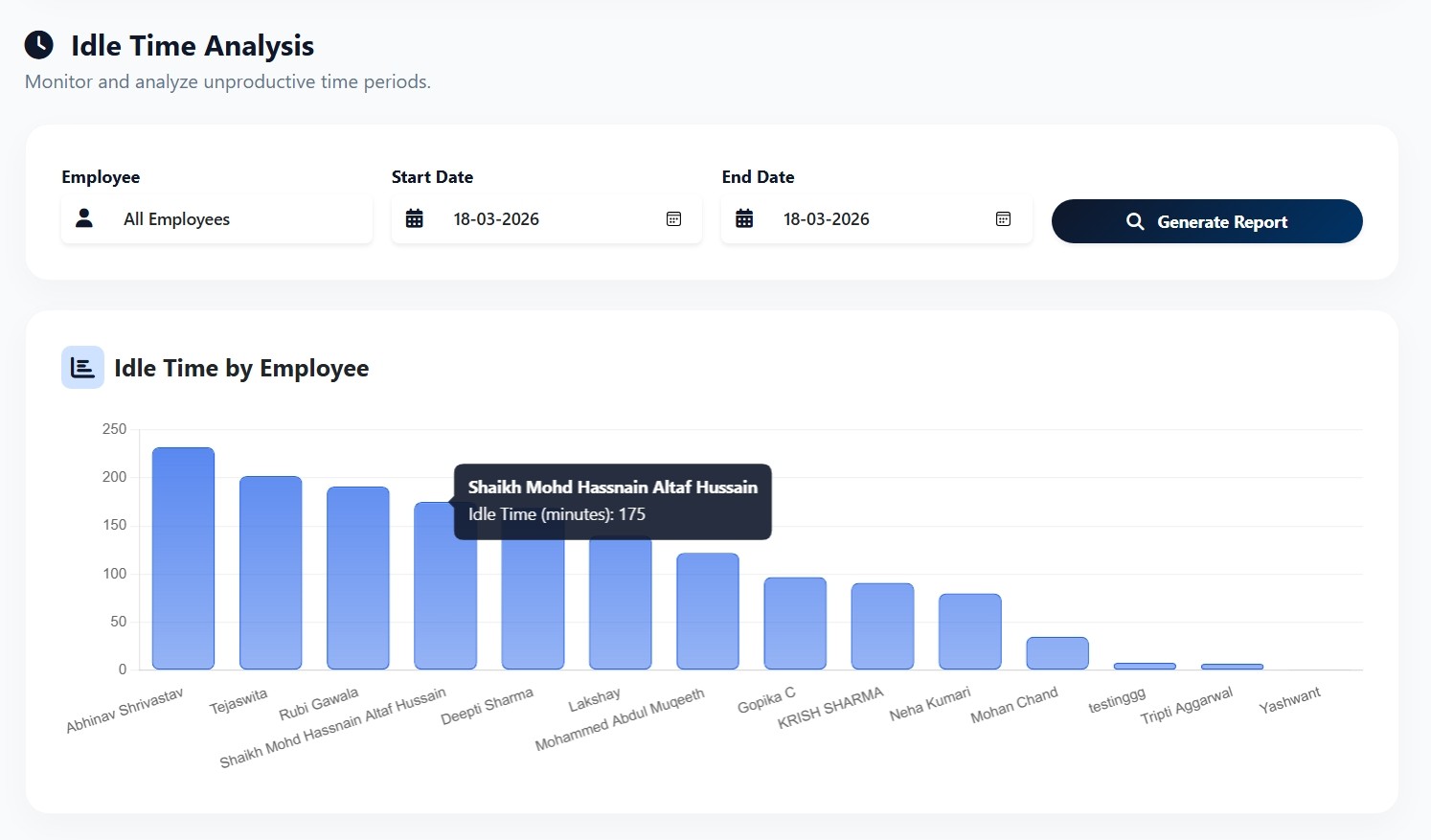Select the bar for Mohan Chand
The width and height of the screenshot is (1431, 840).
pyautogui.click(x=1056, y=651)
